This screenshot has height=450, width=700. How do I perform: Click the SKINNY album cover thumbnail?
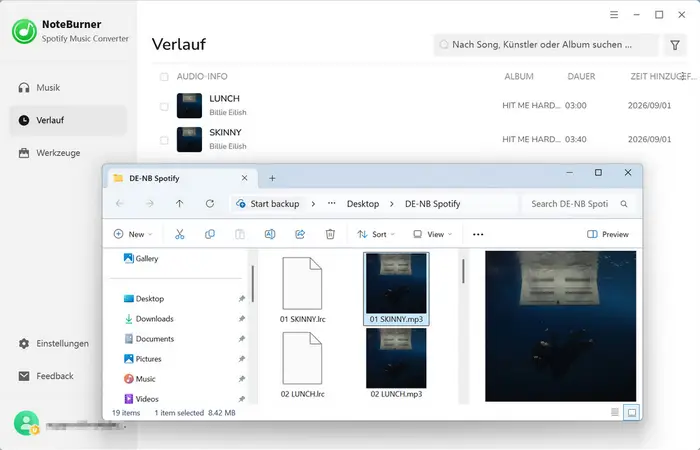(x=189, y=139)
